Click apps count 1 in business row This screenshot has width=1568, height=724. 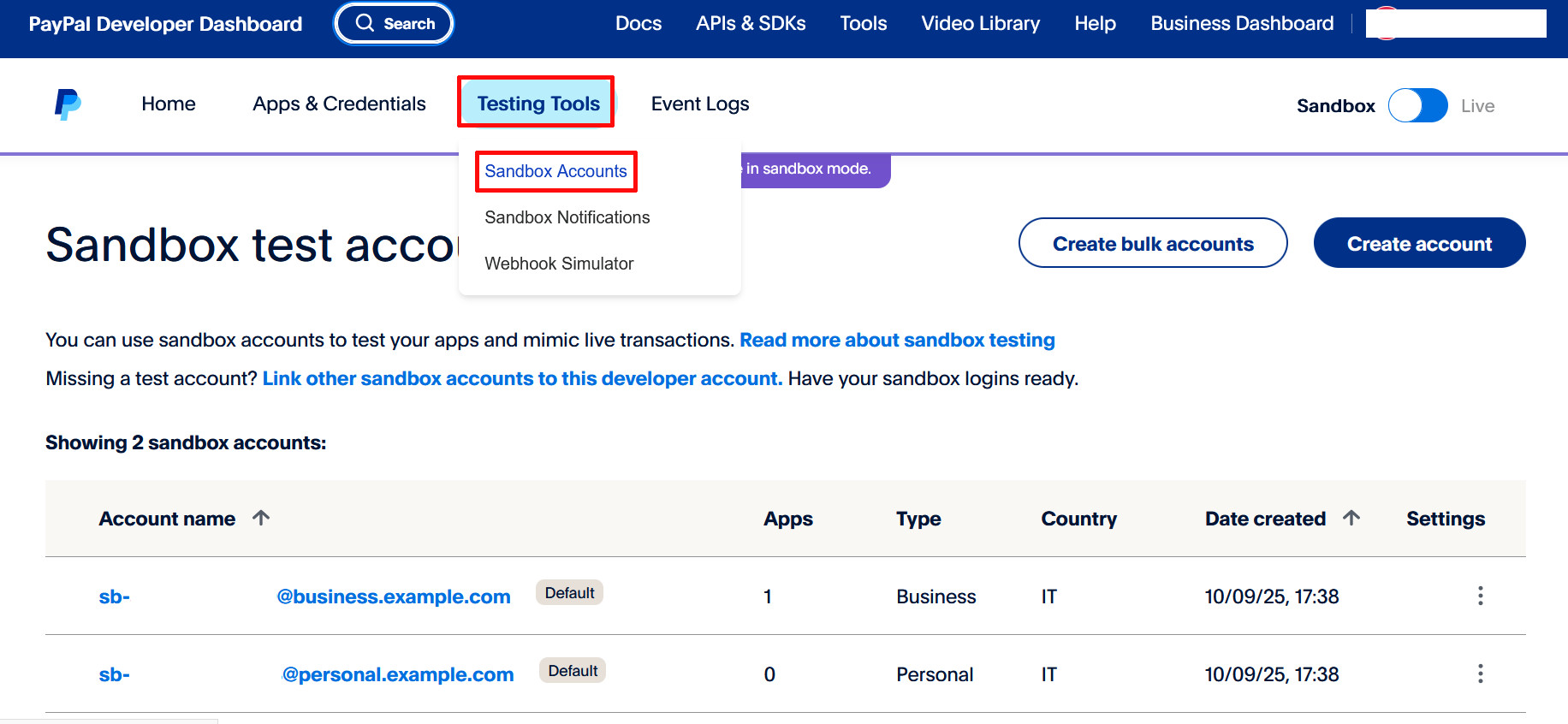coord(768,596)
